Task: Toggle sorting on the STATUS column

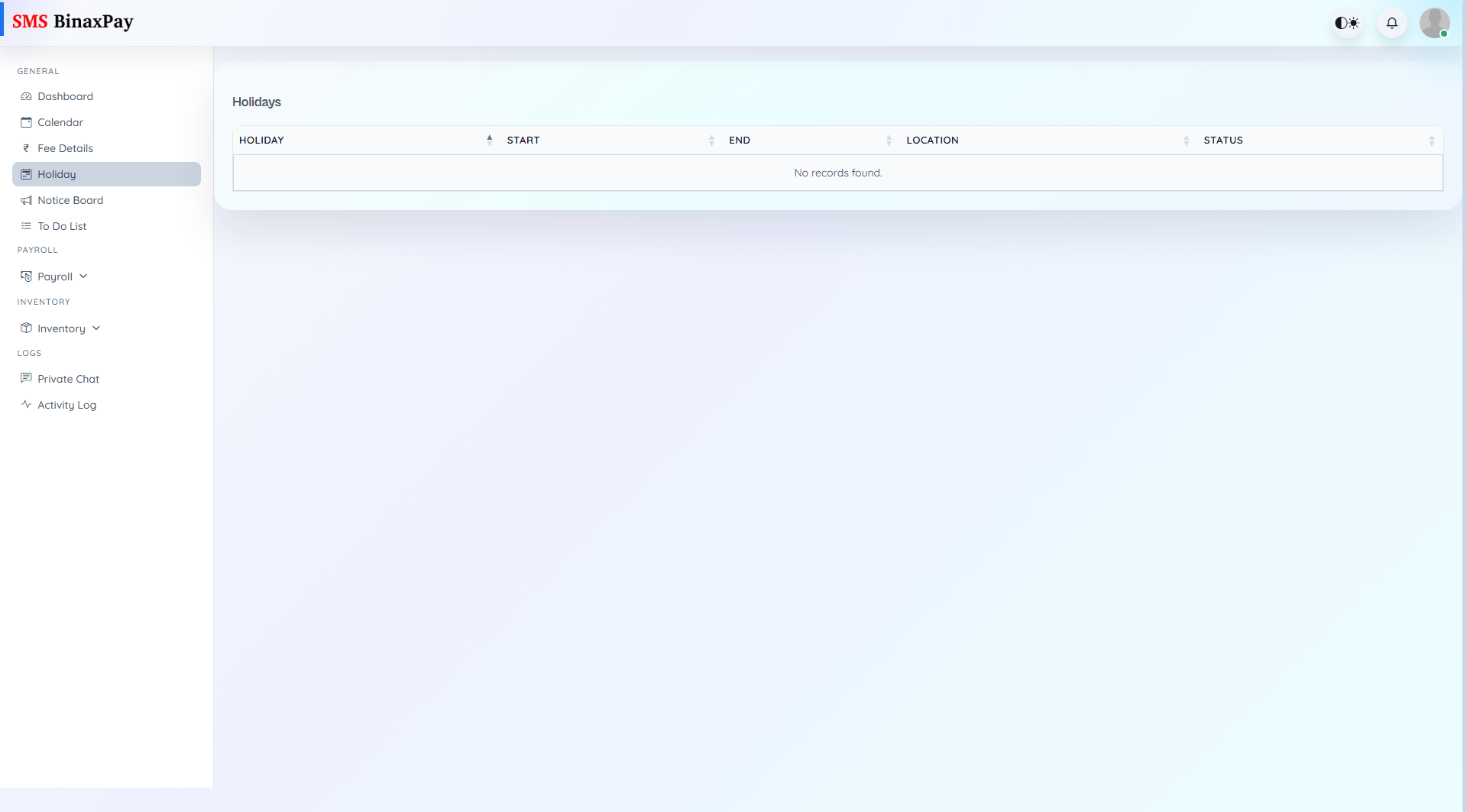Action: click(x=1432, y=140)
